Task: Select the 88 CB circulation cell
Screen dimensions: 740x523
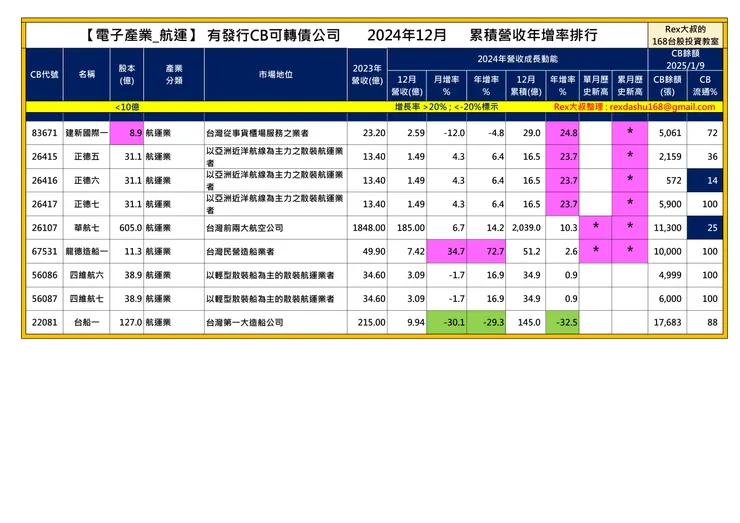Action: click(705, 322)
